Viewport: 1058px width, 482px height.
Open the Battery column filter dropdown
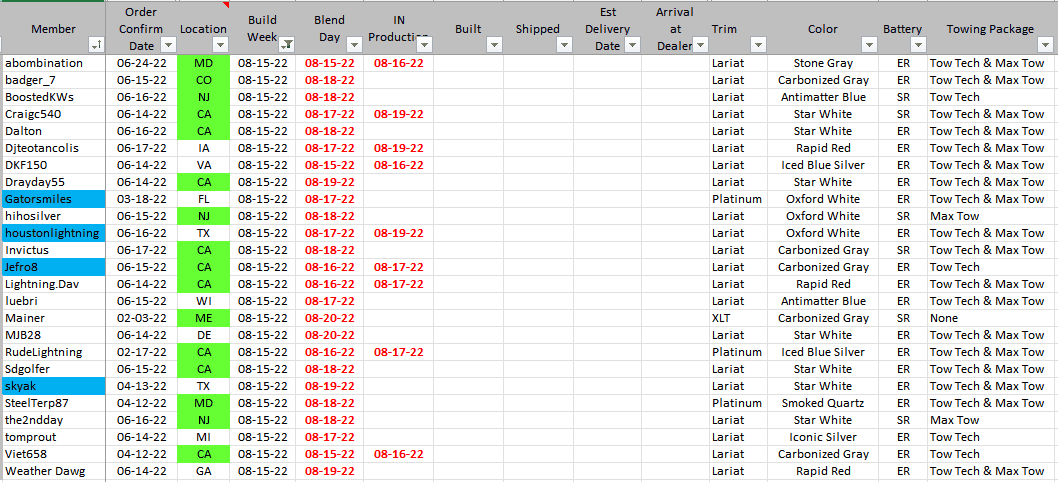917,45
